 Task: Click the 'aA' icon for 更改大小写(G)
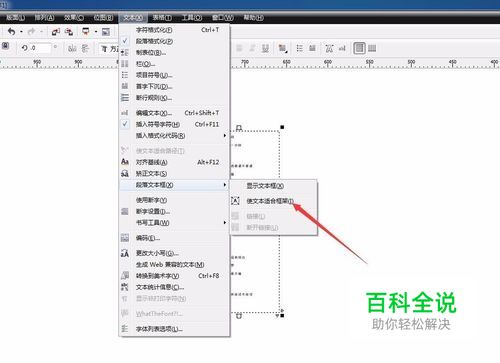tap(125, 253)
